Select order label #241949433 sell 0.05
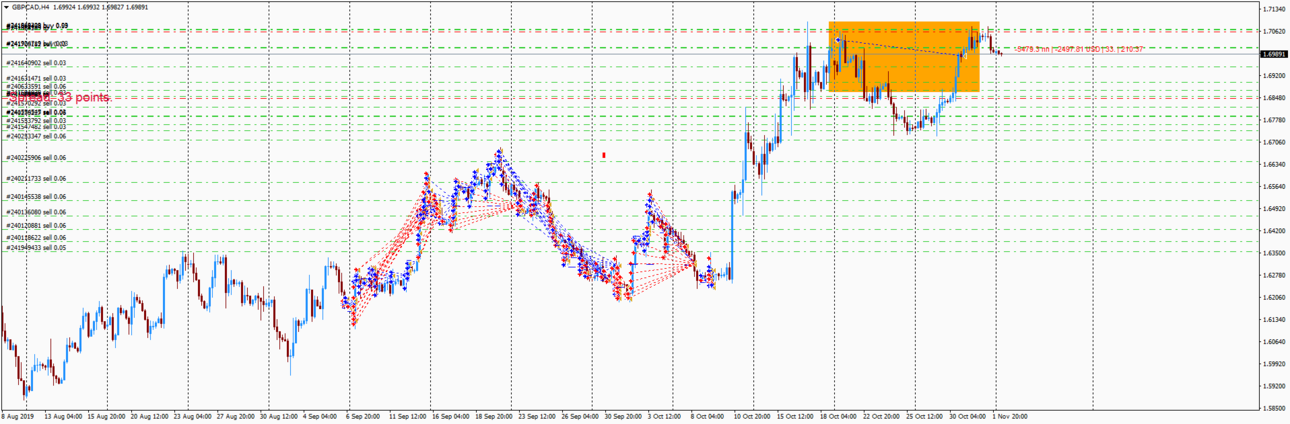Image resolution: width=1290 pixels, height=424 pixels. 36,247
